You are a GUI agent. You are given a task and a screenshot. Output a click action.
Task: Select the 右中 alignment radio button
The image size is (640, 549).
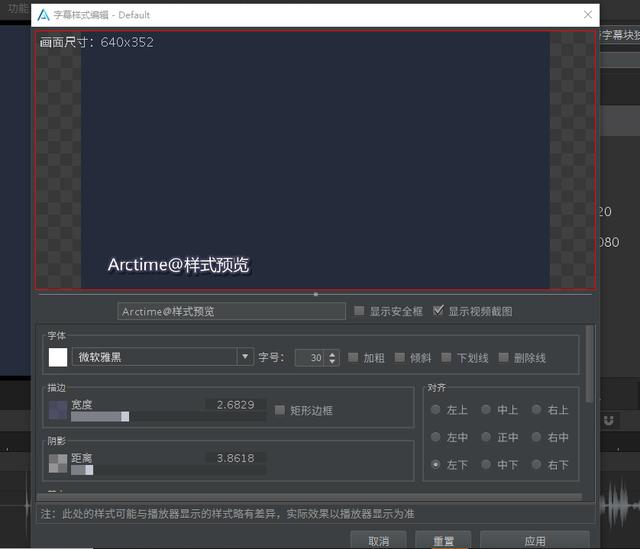point(536,437)
